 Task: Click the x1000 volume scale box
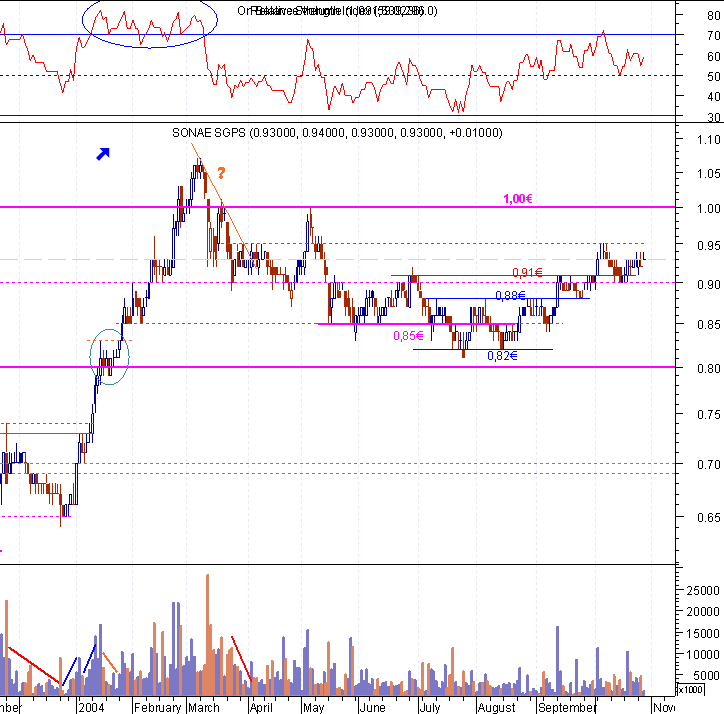(690, 690)
